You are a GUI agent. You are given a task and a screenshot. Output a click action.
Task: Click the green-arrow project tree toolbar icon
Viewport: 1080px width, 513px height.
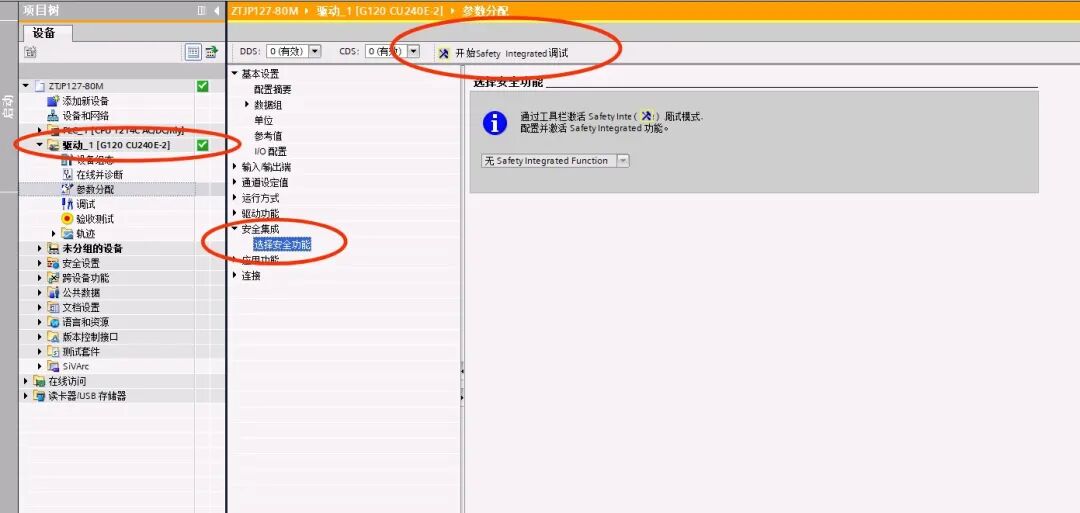pyautogui.click(x=211, y=52)
